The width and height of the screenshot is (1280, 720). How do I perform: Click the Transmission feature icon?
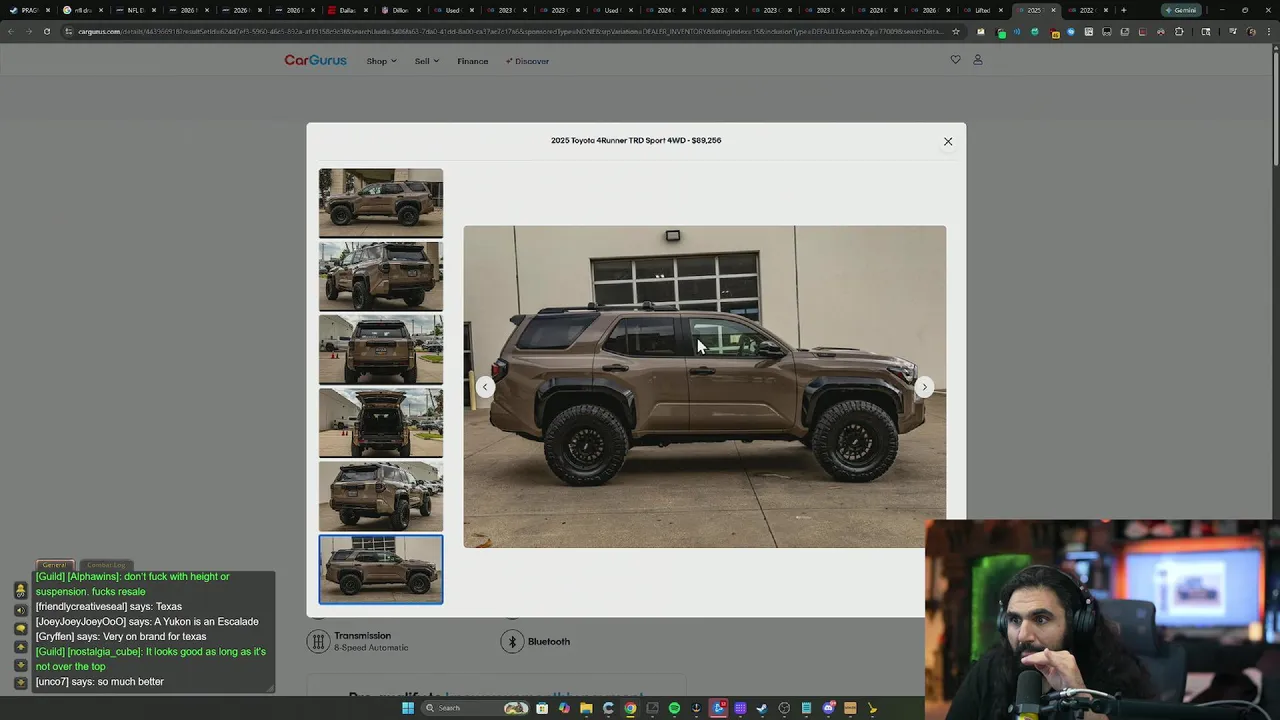click(318, 641)
